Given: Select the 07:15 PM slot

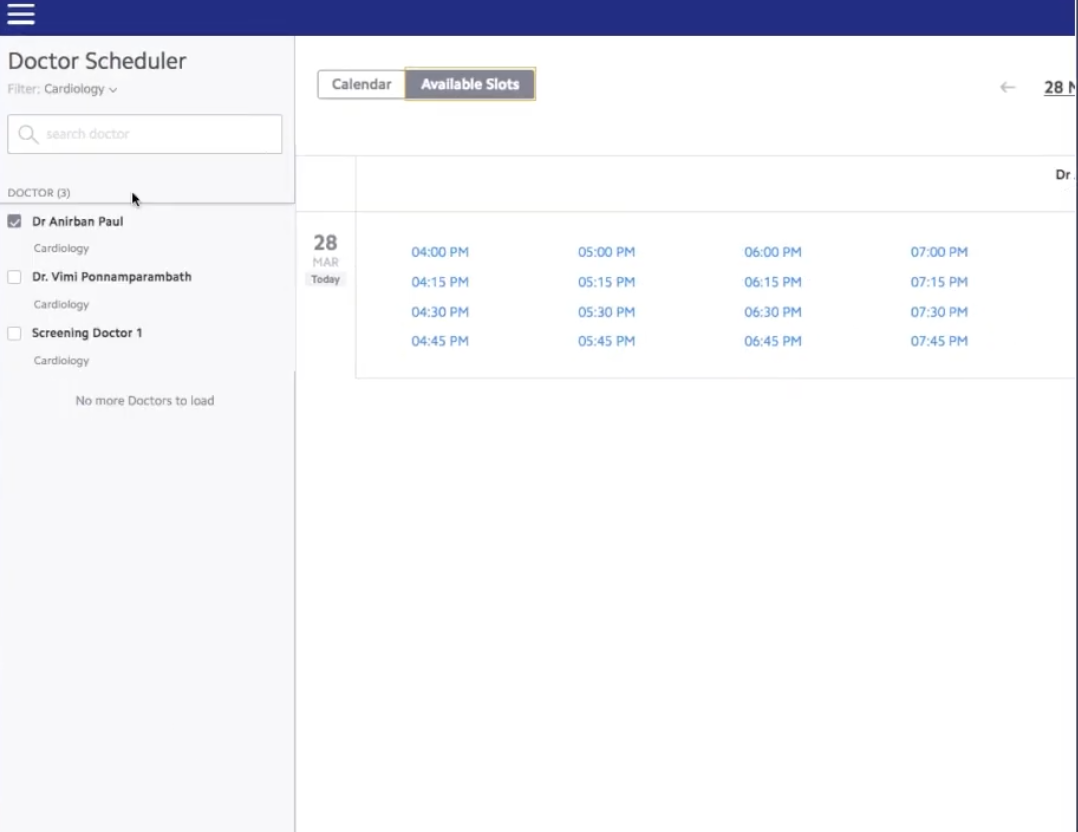Looking at the screenshot, I should click(939, 282).
